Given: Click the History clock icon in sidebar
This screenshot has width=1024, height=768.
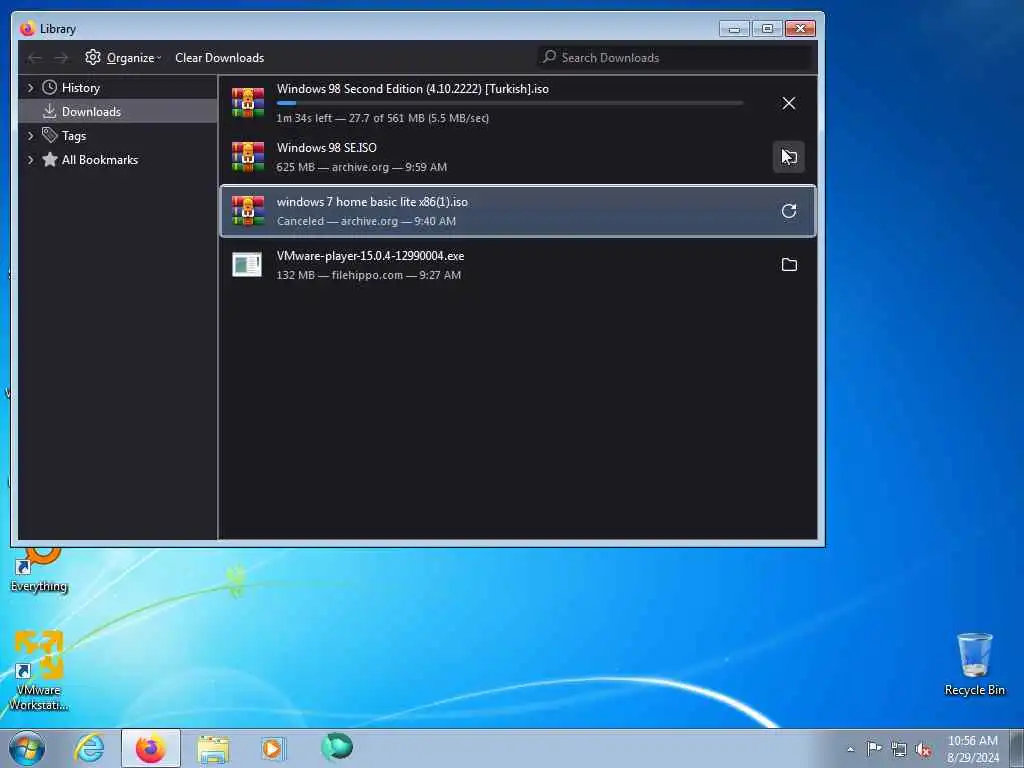Looking at the screenshot, I should pos(49,87).
